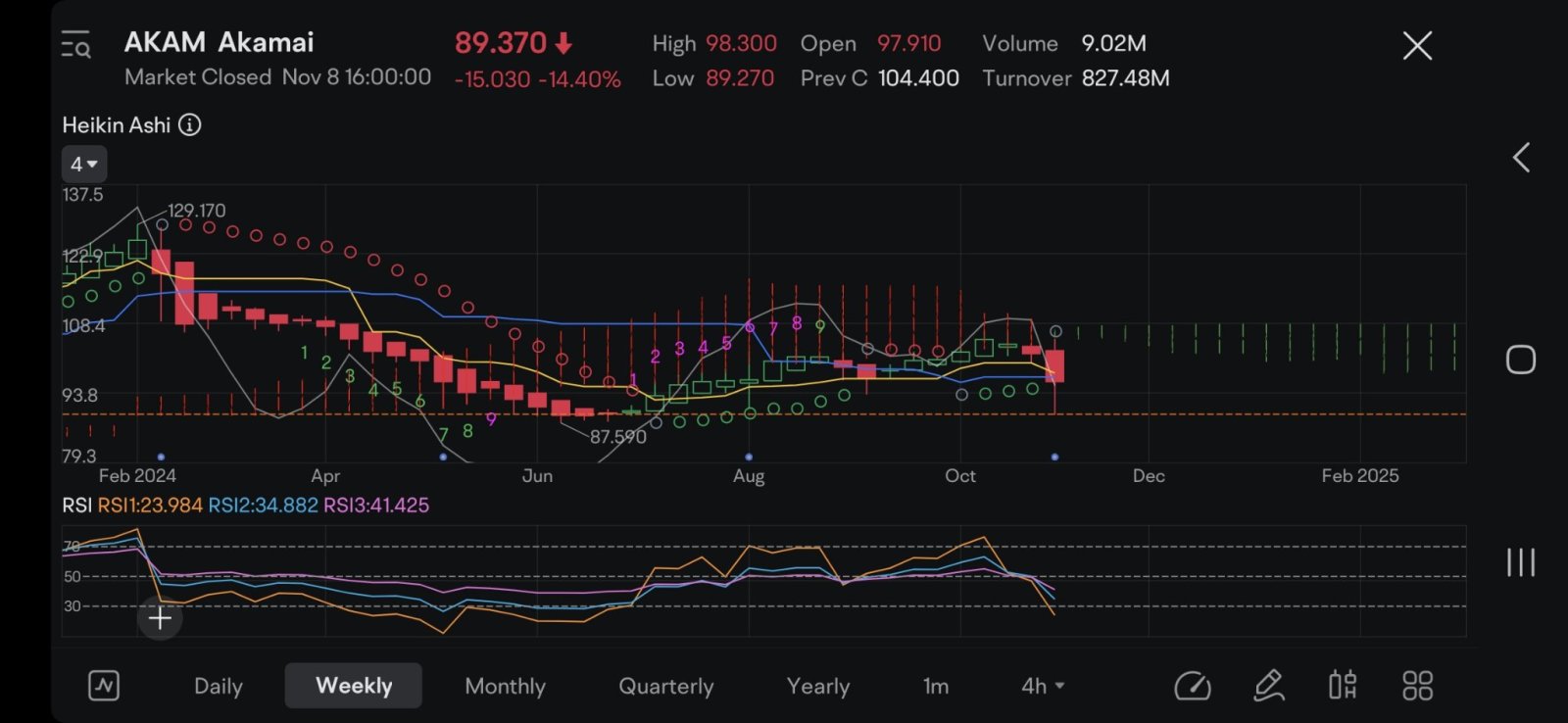1568x723 pixels.
Task: Select the 1m interval tab
Action: (x=936, y=686)
